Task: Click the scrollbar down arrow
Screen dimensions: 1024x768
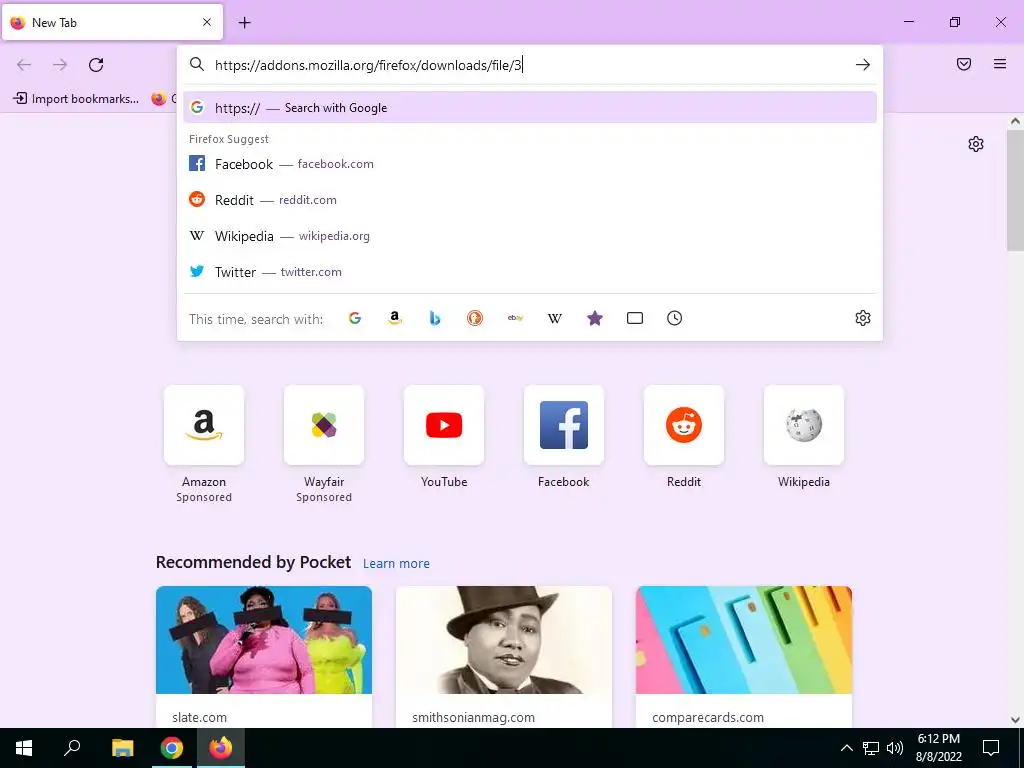Action: click(1015, 720)
